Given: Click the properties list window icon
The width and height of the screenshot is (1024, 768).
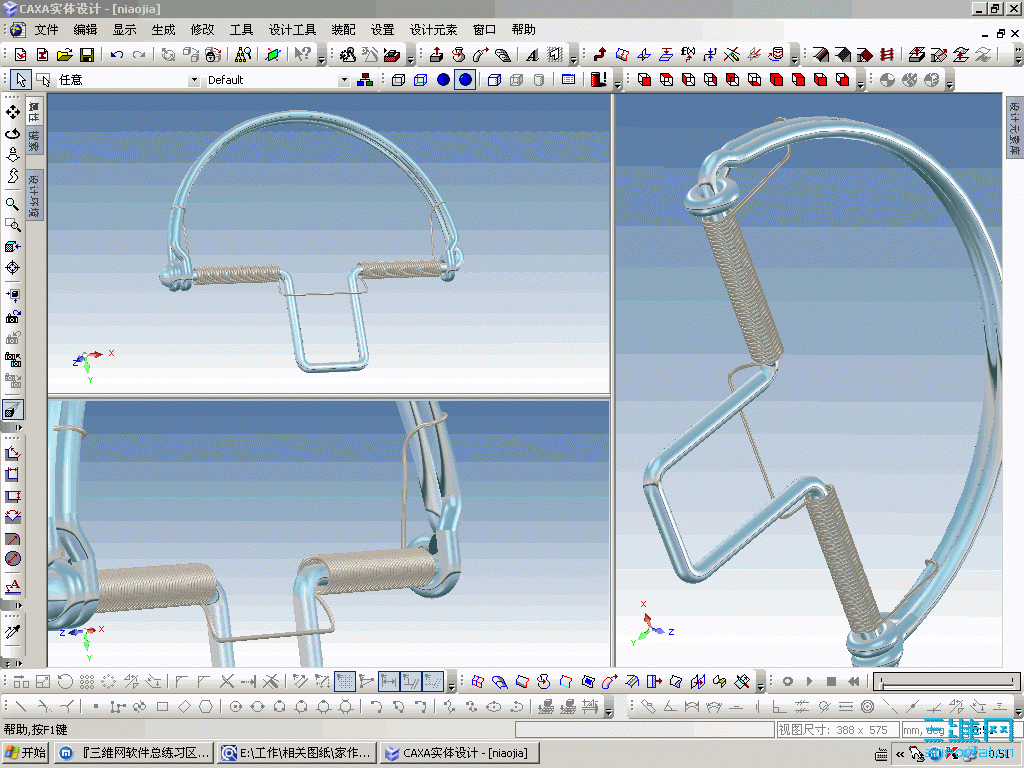Looking at the screenshot, I should pyautogui.click(x=569, y=80).
